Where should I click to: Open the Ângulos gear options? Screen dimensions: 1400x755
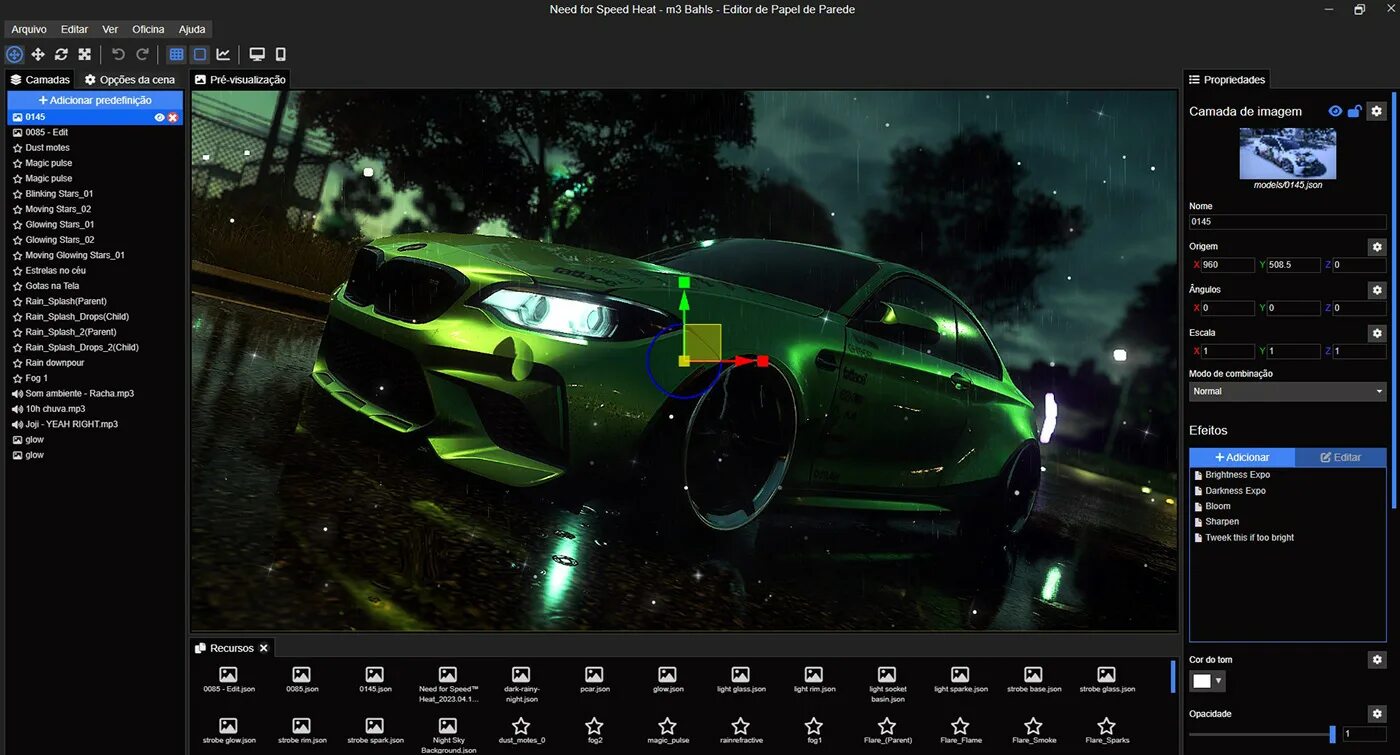click(1377, 290)
